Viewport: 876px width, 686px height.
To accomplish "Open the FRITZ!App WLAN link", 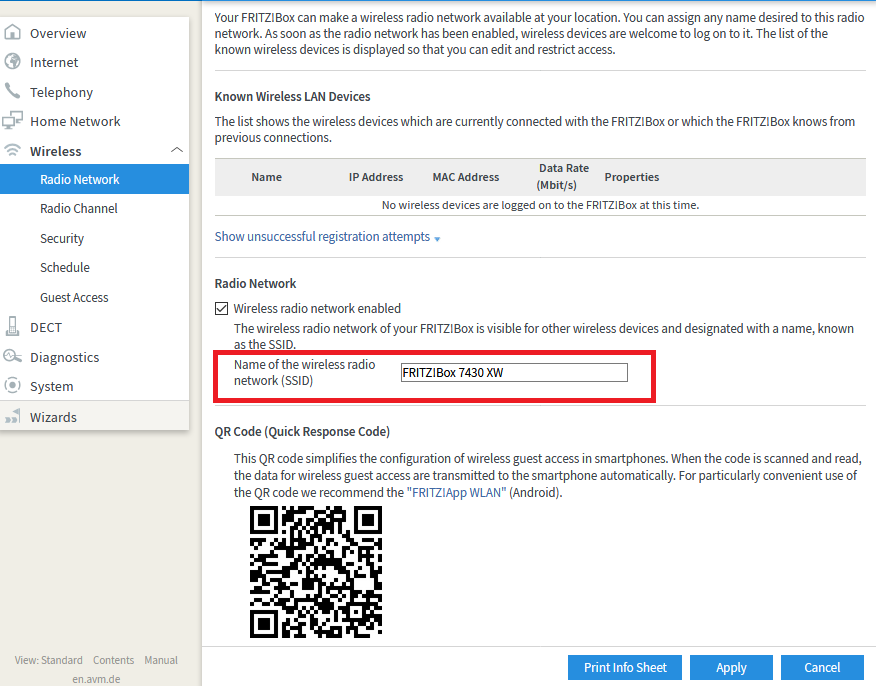I will click(456, 493).
